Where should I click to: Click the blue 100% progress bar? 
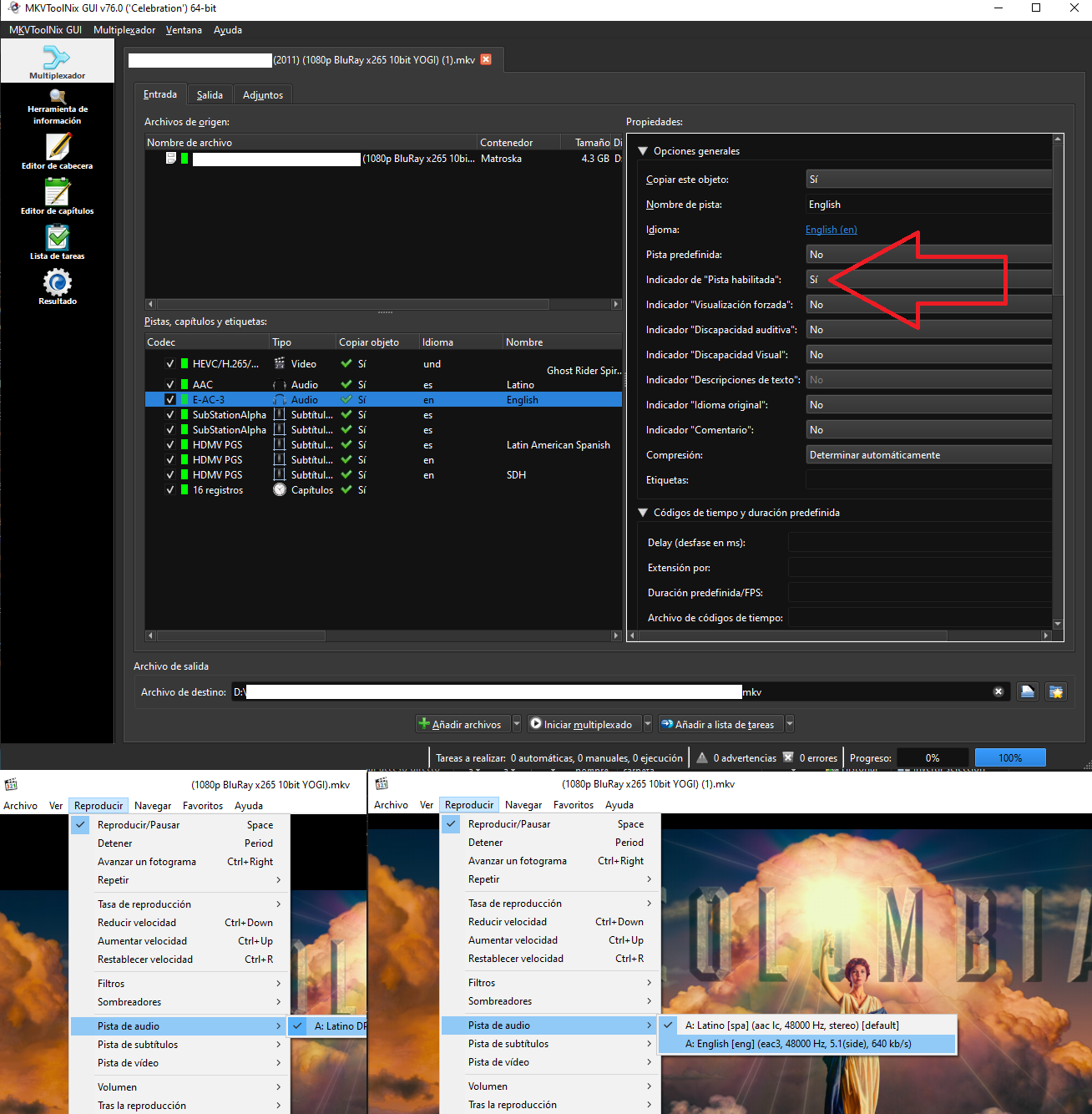[x=1010, y=757]
